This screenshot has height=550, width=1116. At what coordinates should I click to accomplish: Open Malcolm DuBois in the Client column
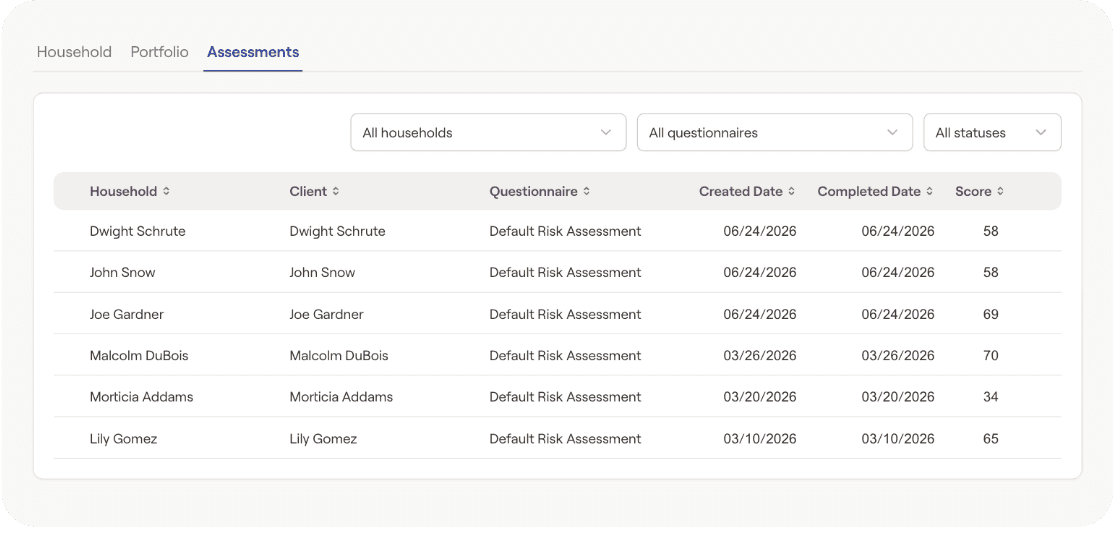(x=339, y=356)
